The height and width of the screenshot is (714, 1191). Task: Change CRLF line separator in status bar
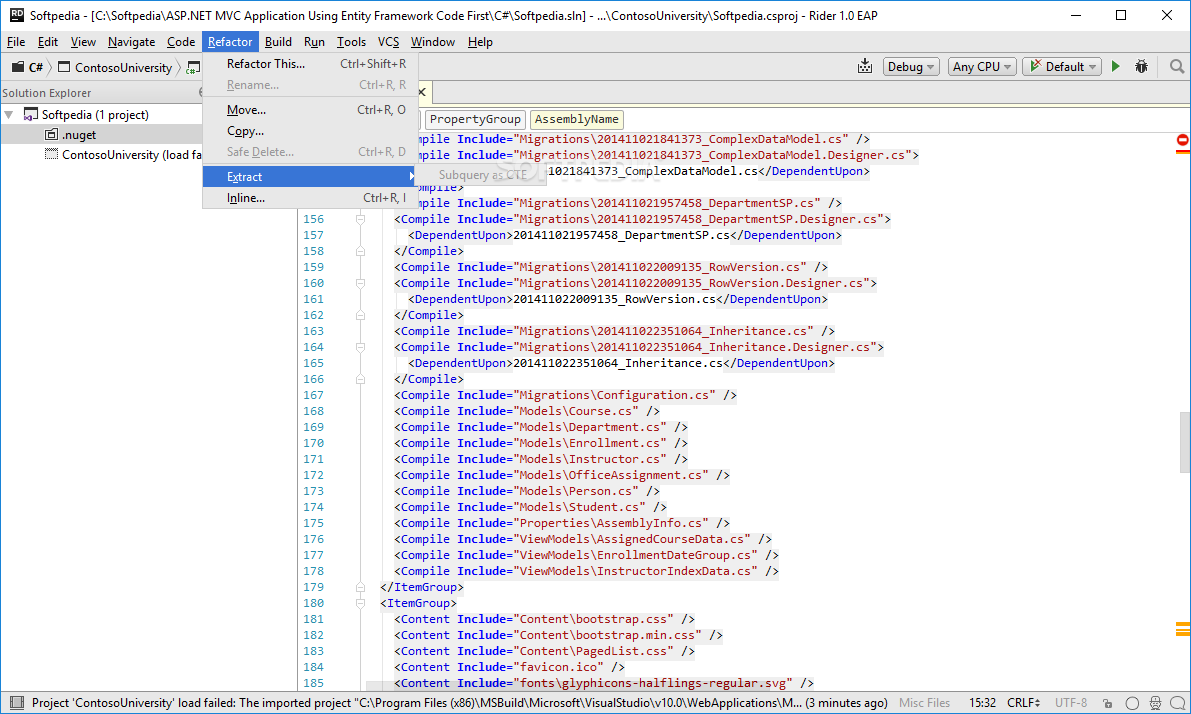pos(1023,703)
